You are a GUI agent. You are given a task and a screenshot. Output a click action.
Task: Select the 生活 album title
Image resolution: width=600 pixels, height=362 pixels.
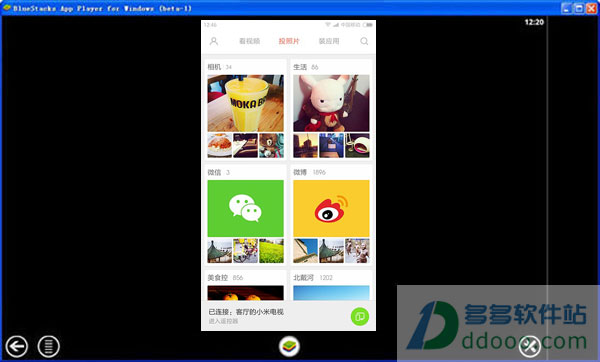click(300, 67)
